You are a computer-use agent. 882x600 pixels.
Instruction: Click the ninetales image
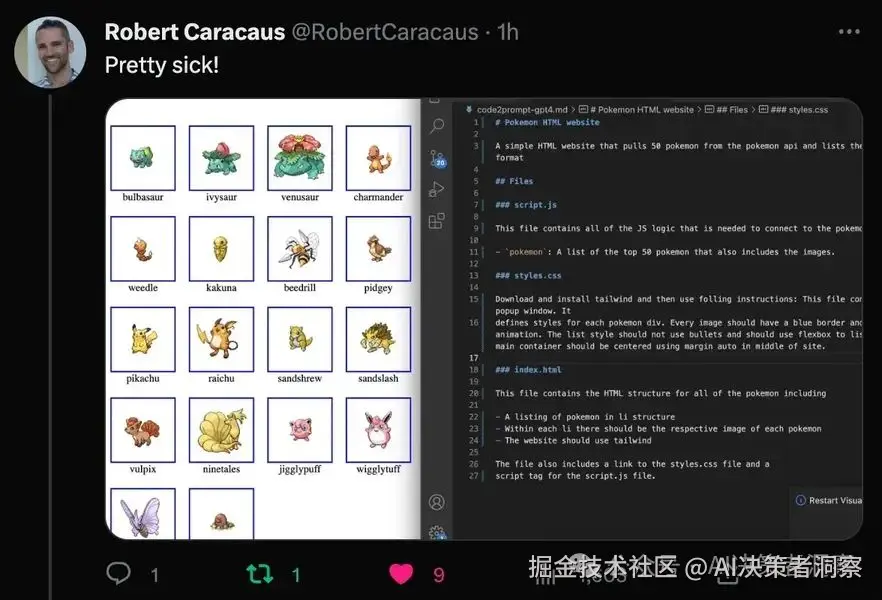click(221, 430)
